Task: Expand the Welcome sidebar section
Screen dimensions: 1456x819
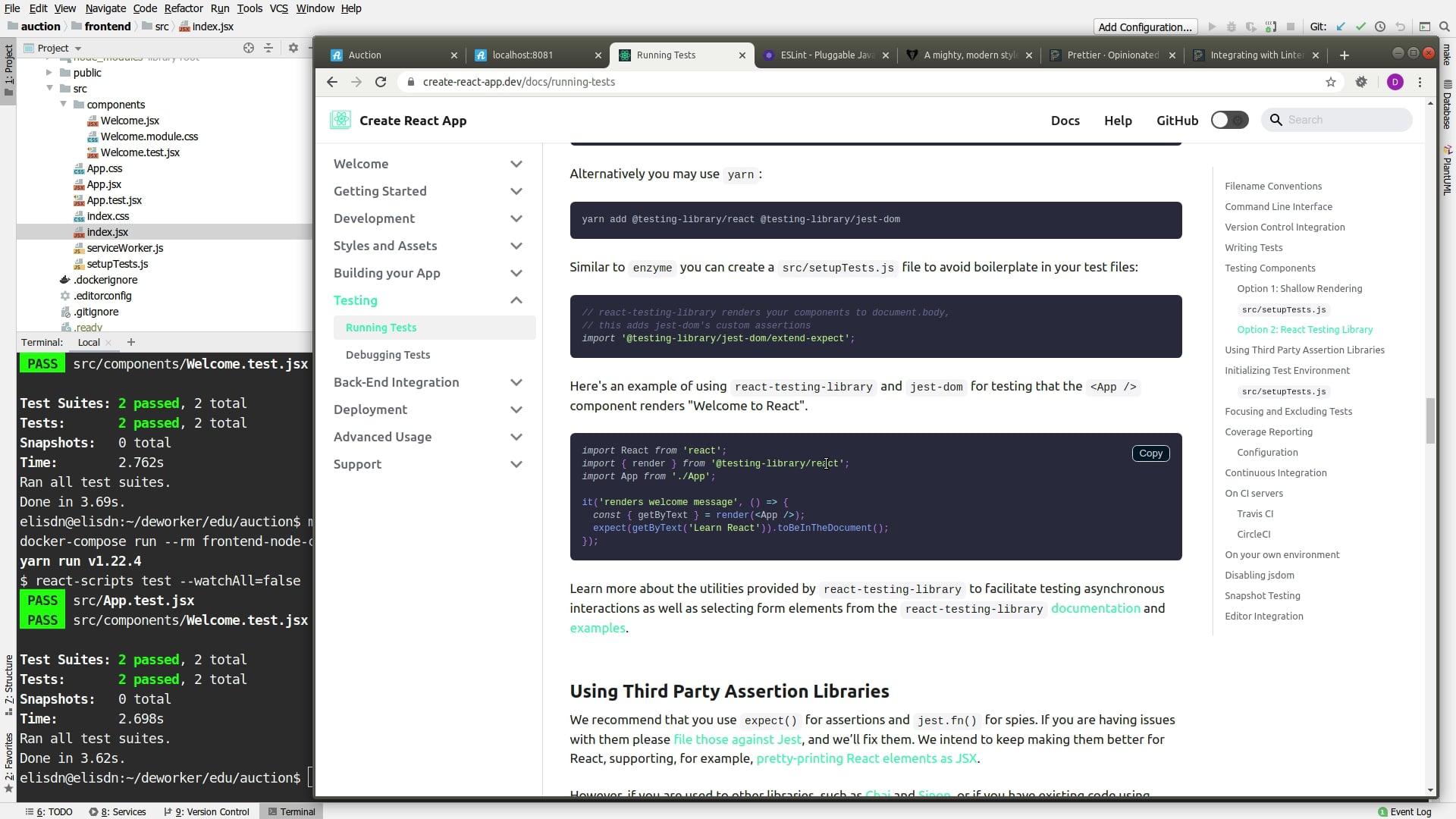Action: [516, 164]
